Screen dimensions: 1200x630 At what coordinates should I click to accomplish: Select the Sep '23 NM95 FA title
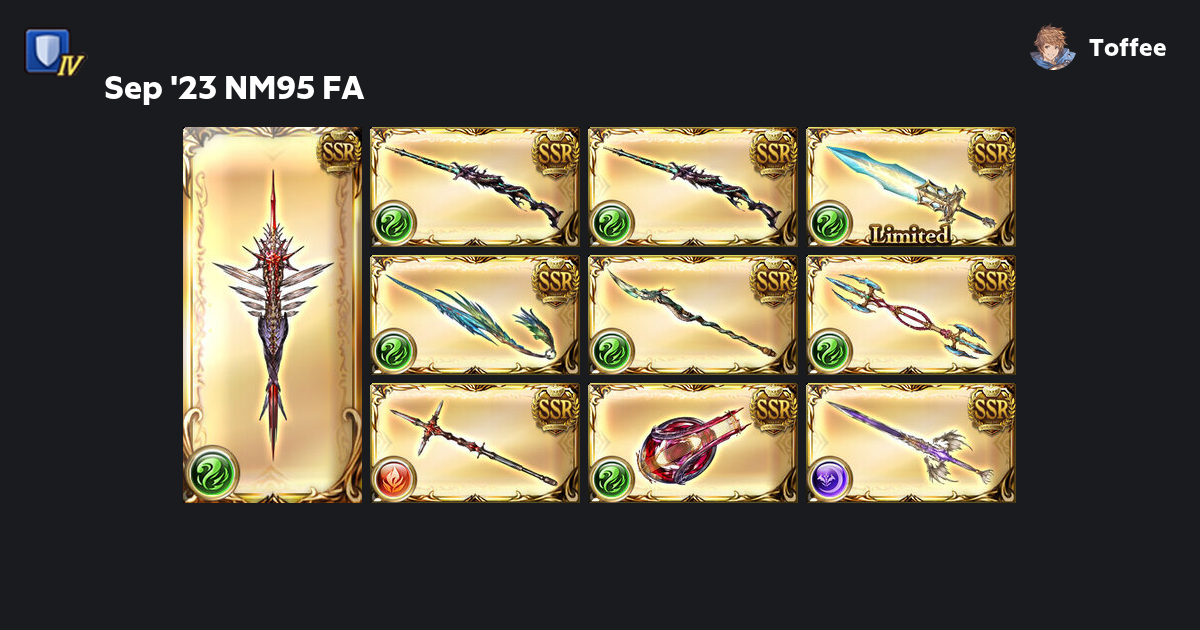coord(234,89)
